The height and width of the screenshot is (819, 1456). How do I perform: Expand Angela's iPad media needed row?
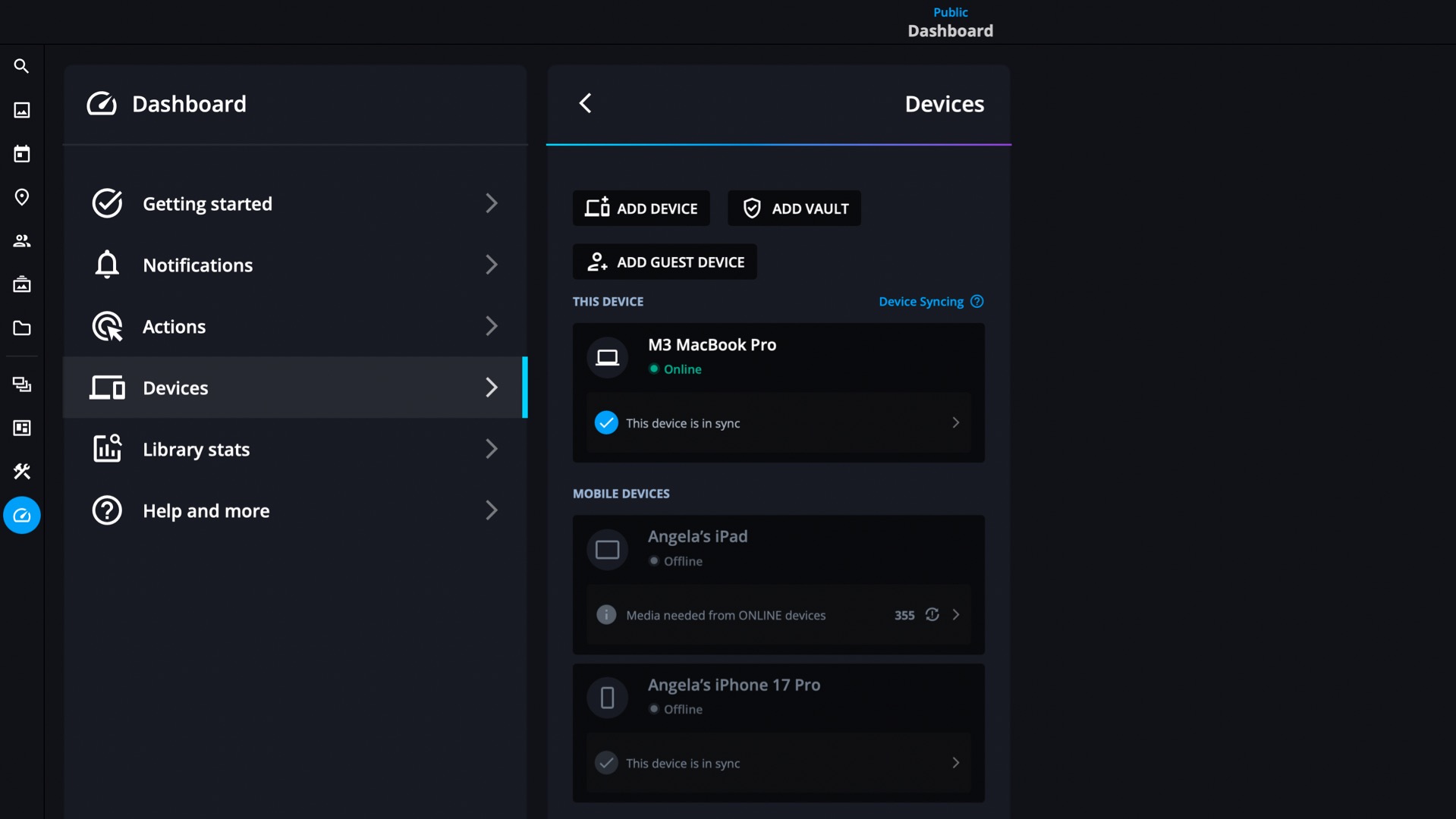pos(955,615)
